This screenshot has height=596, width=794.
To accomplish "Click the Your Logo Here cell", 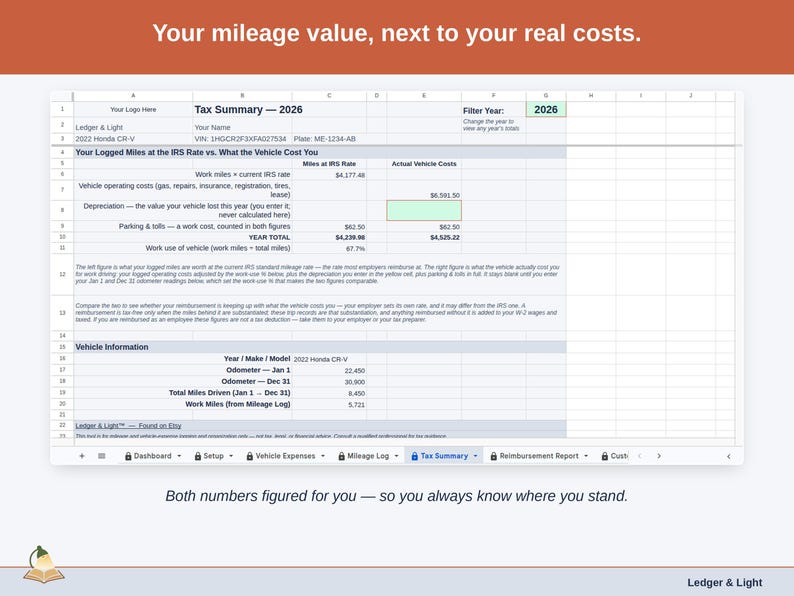I will click(133, 109).
